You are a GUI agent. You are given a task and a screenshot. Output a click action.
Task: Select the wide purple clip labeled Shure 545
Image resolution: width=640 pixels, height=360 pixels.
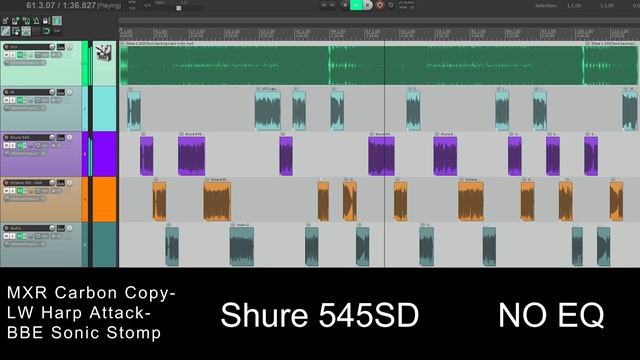pyautogui.click(x=191, y=156)
